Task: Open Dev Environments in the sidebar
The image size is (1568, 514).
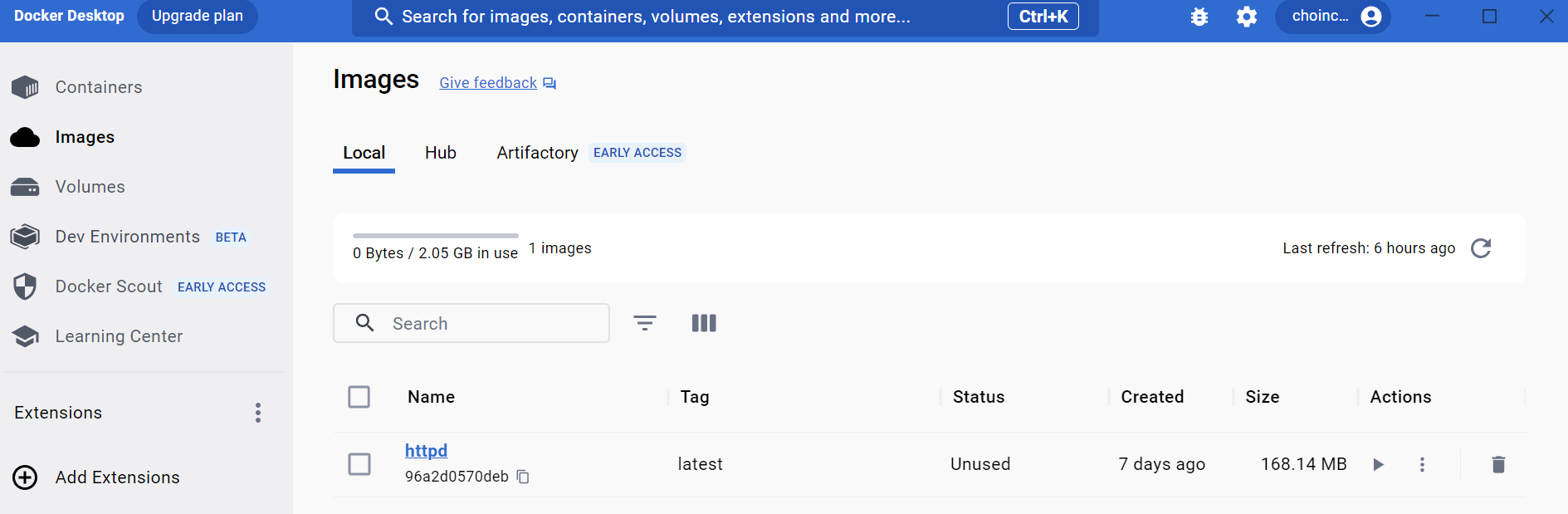Action: (x=127, y=237)
